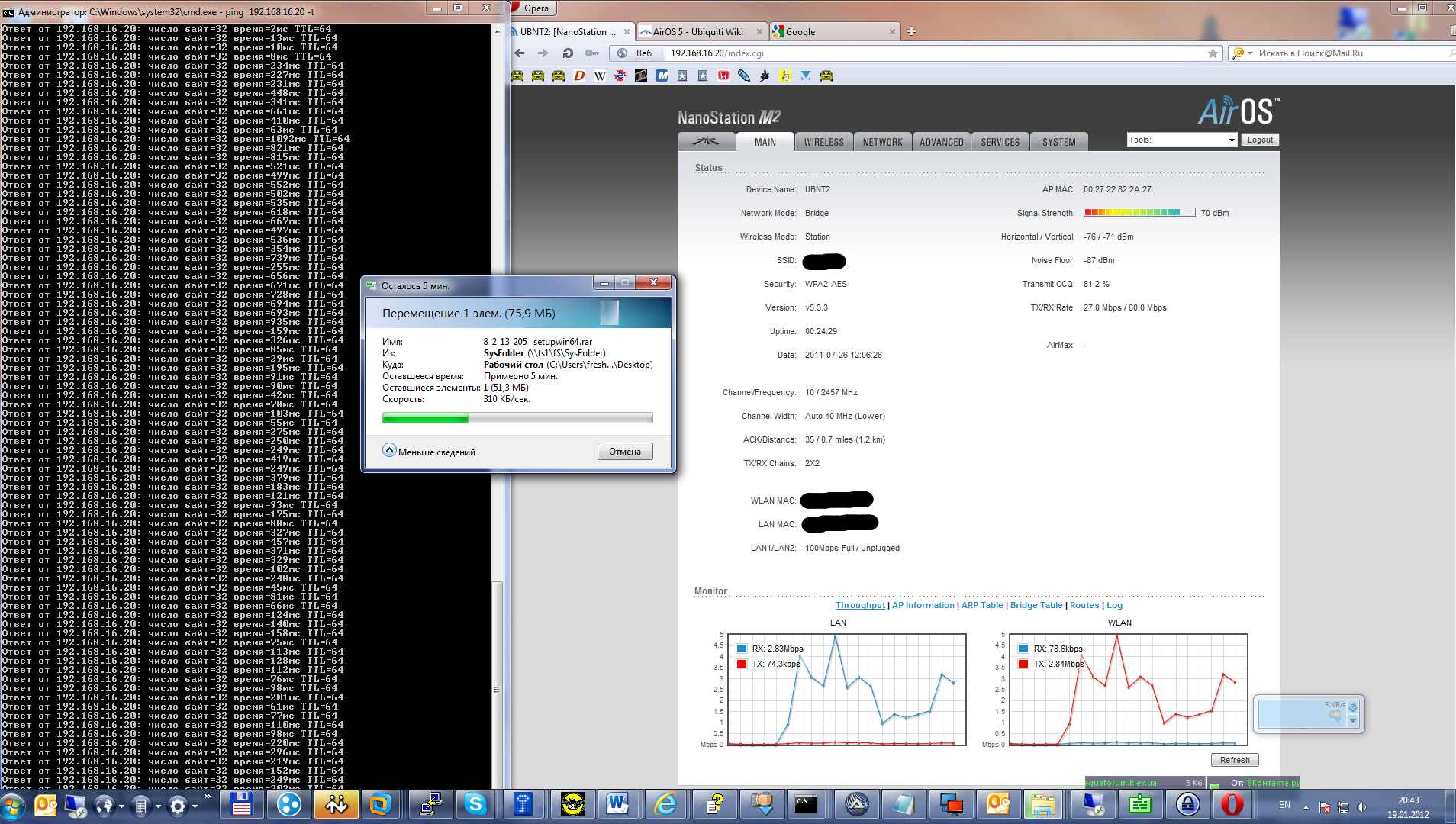Click the Refresh button below graphs

click(x=1234, y=760)
